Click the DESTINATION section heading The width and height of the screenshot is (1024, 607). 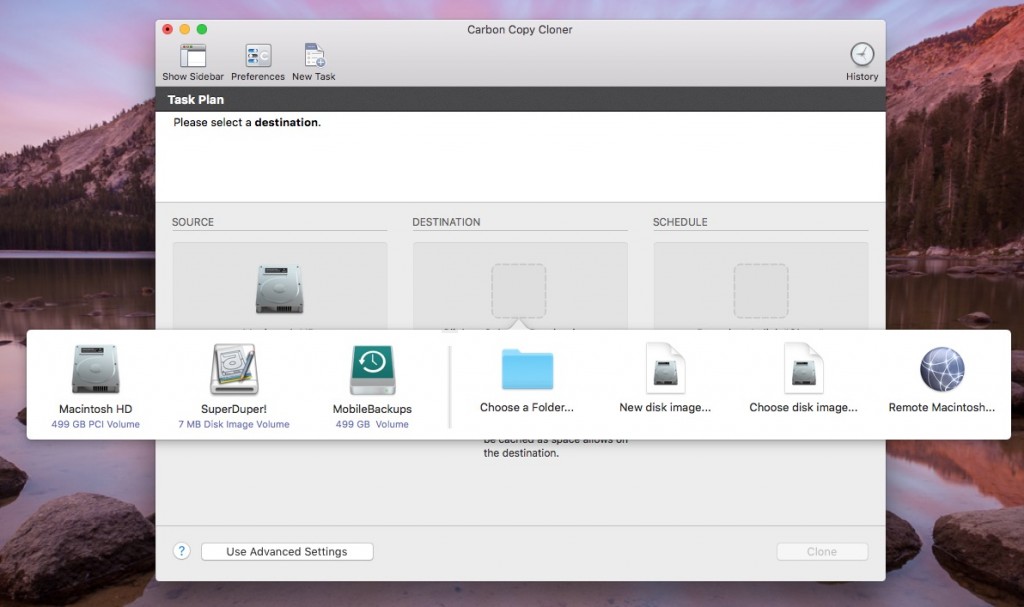(446, 222)
